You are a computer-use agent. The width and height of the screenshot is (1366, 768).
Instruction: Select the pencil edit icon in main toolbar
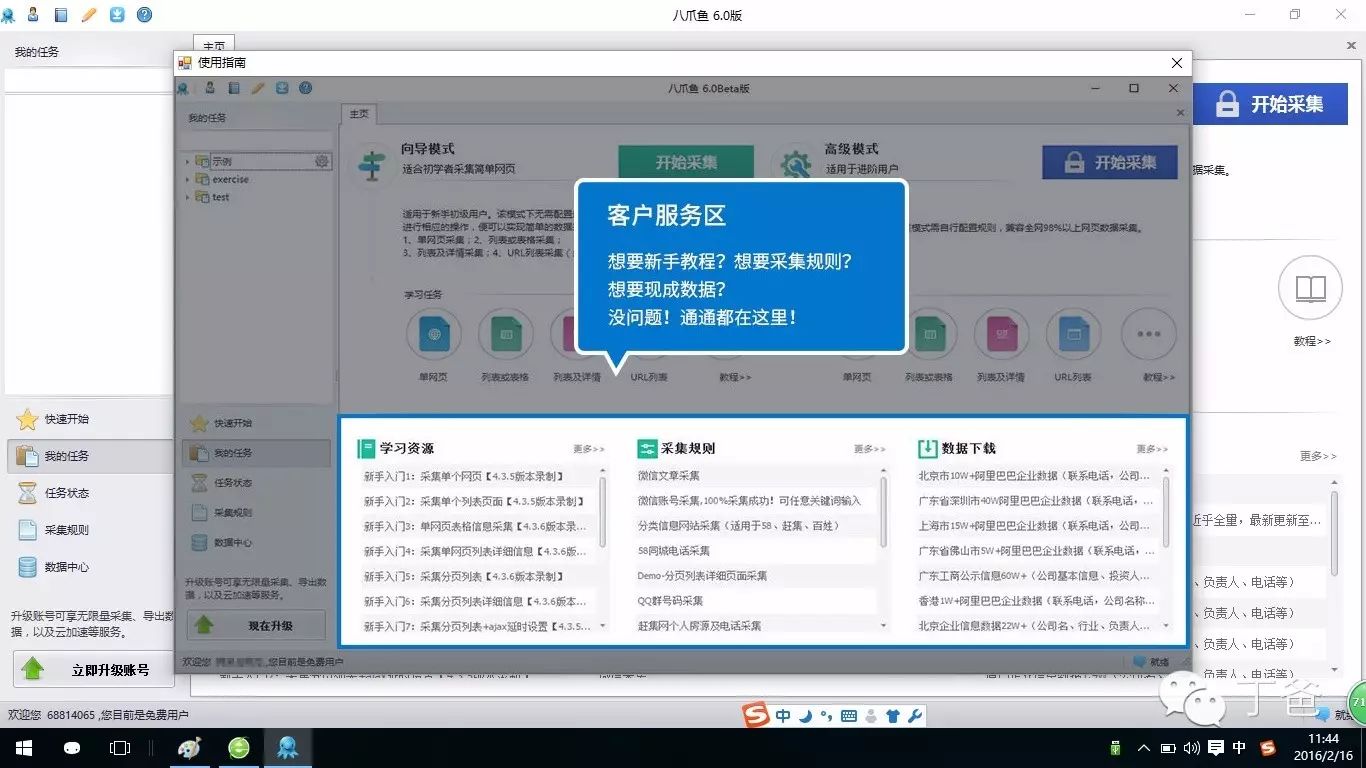[x=89, y=15]
